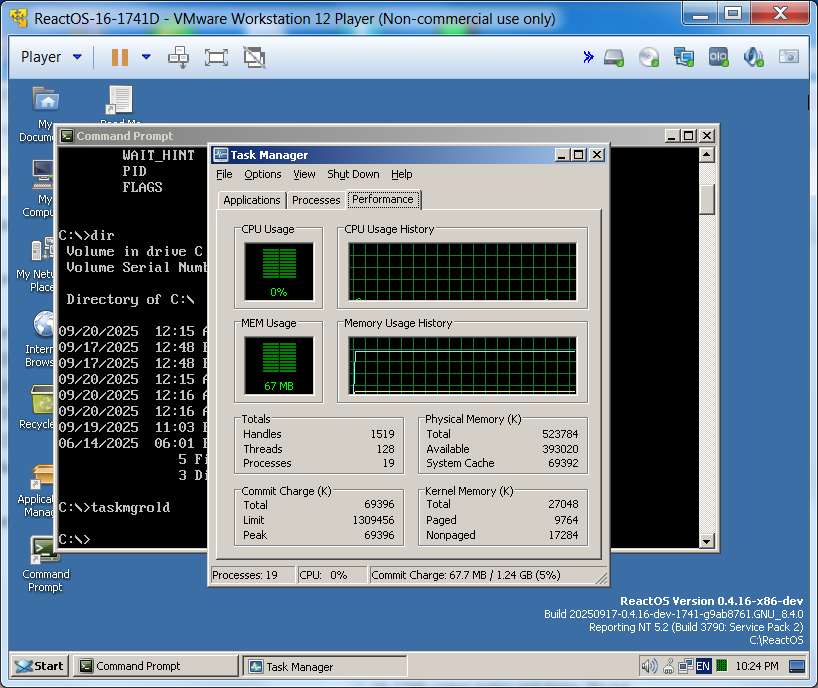Click the CD/DVD drive device icon
The image size is (818, 688).
pos(649,57)
